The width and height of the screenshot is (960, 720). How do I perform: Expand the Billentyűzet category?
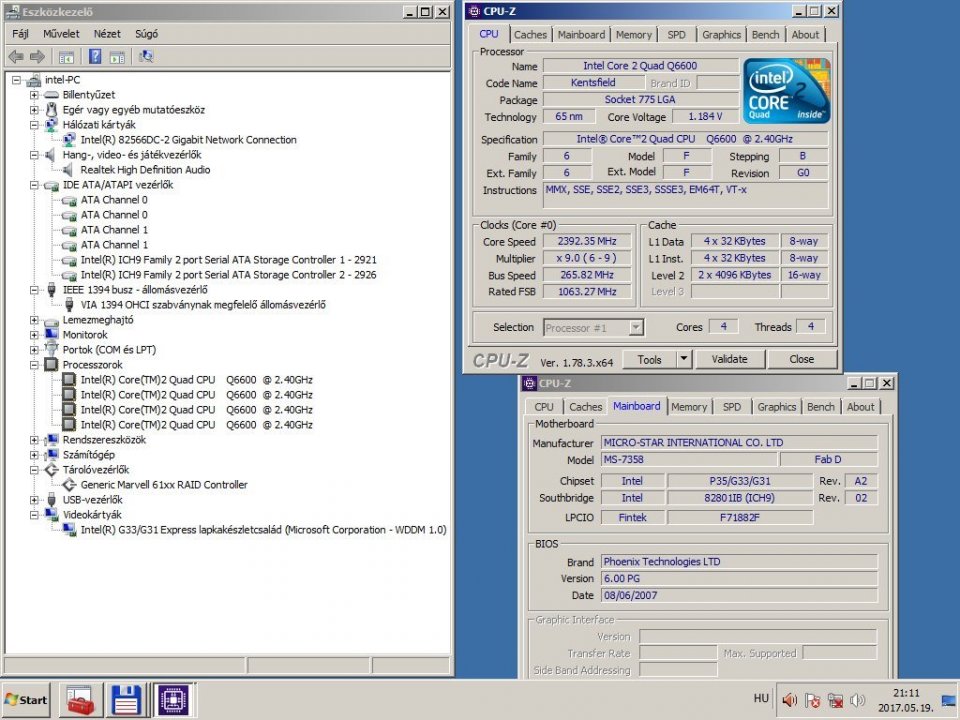pos(34,95)
